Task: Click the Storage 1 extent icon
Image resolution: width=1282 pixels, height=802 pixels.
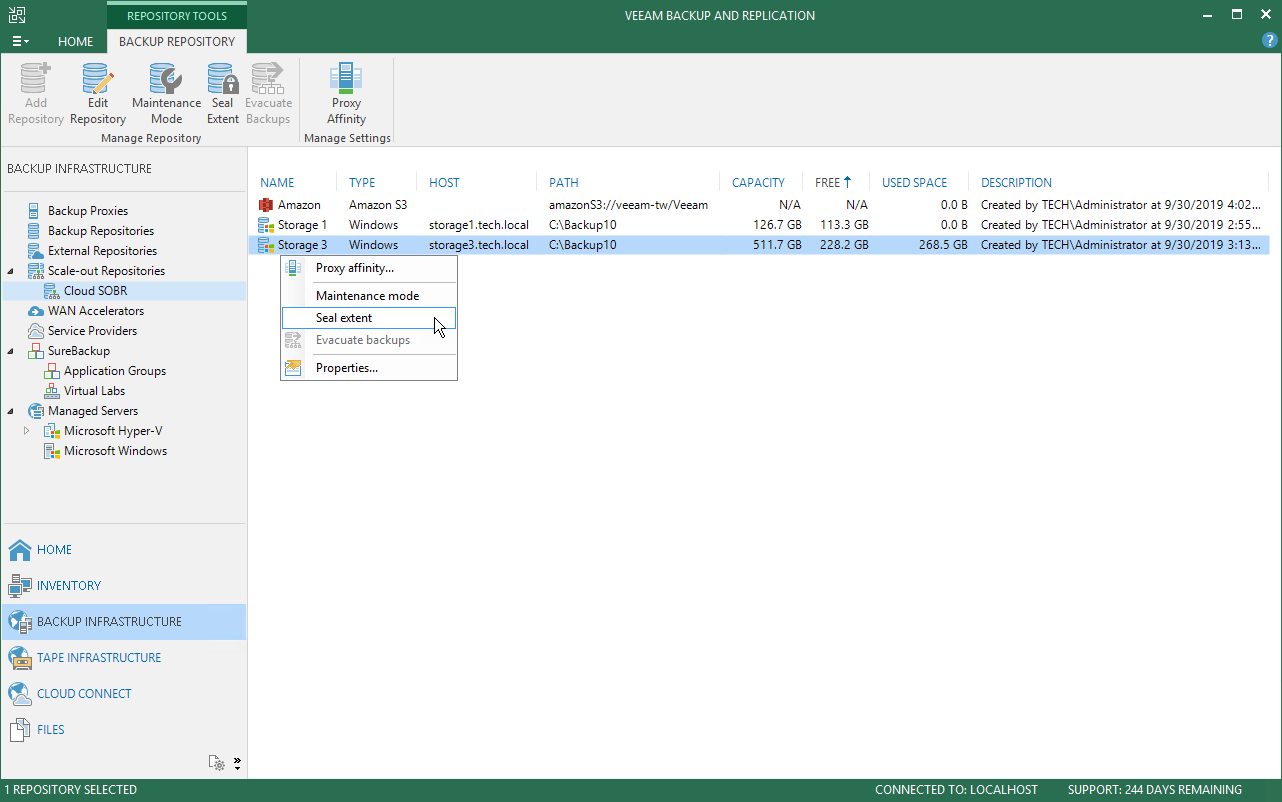Action: pos(266,225)
